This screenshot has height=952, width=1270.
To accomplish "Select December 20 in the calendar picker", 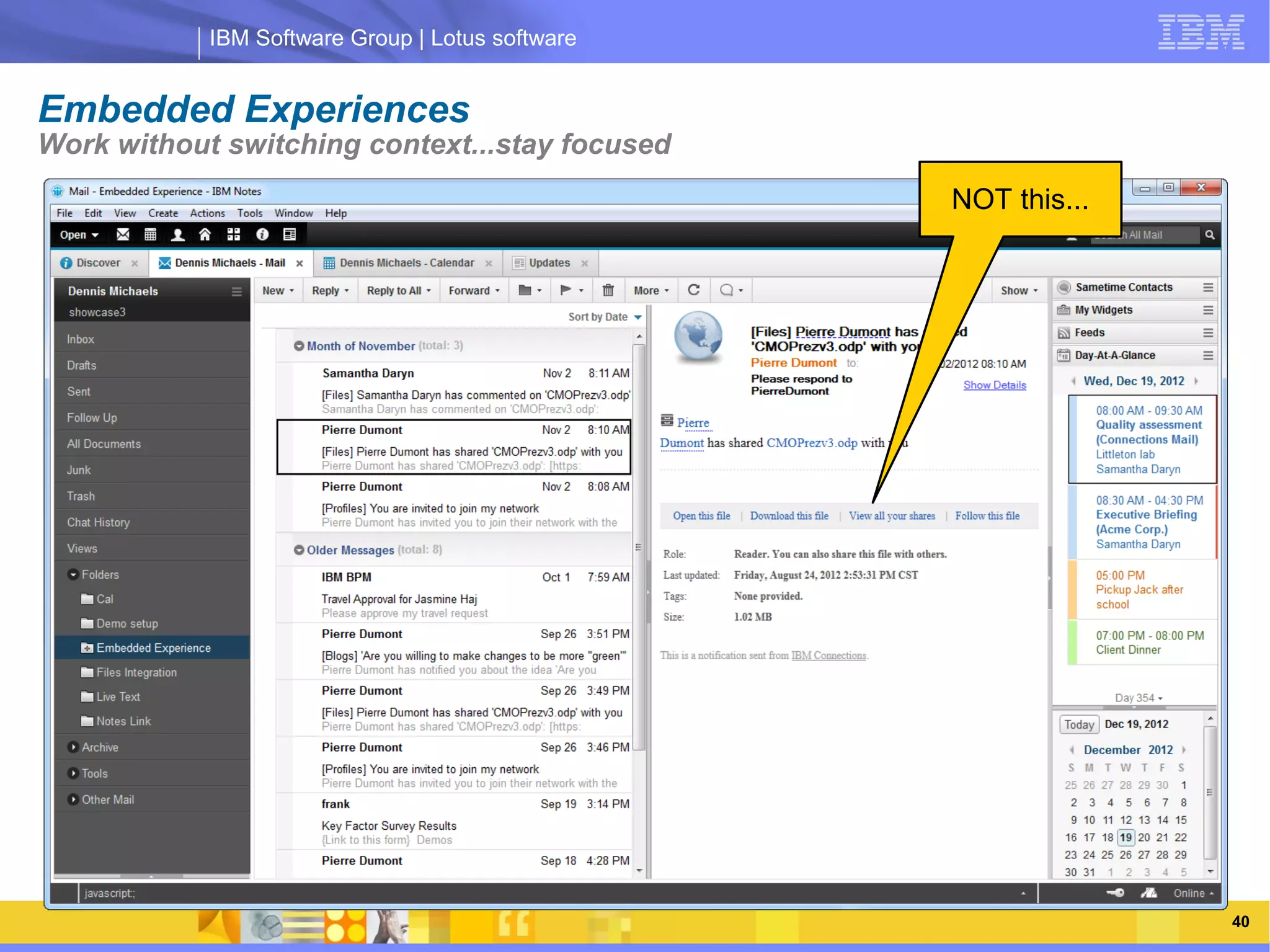I will 1143,837.
